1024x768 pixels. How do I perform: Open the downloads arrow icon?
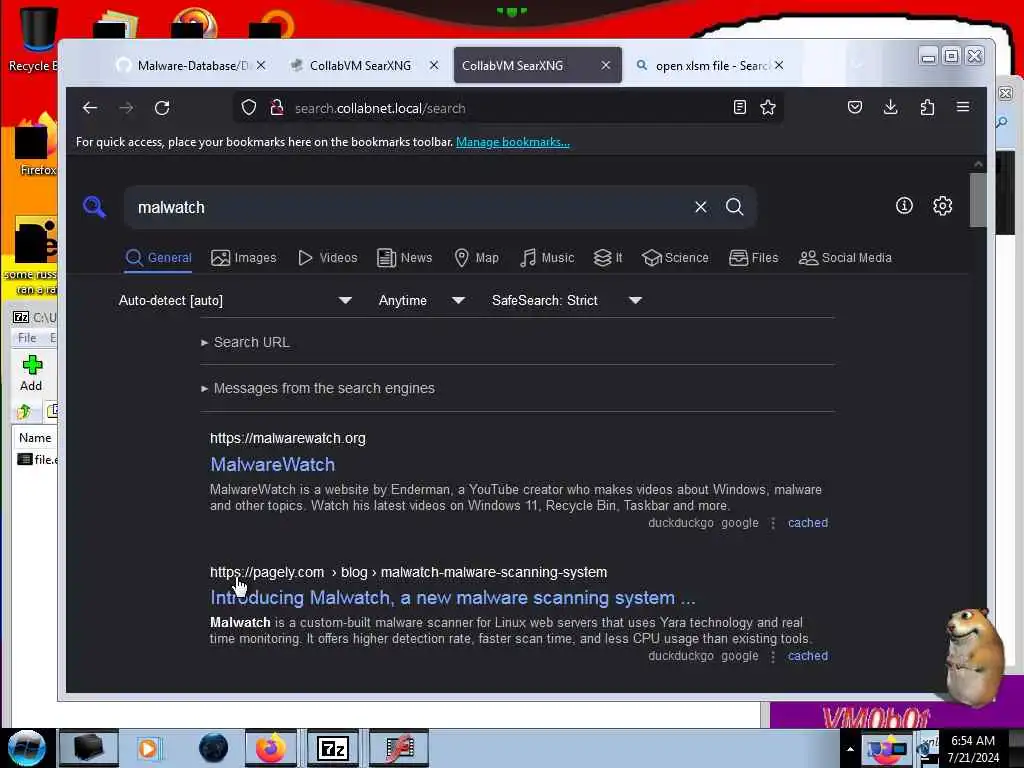890,107
